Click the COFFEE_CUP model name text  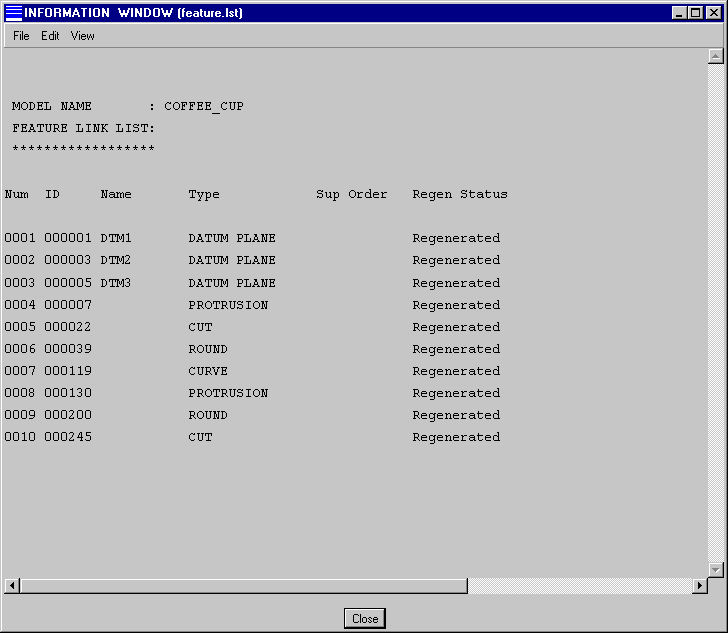(203, 106)
